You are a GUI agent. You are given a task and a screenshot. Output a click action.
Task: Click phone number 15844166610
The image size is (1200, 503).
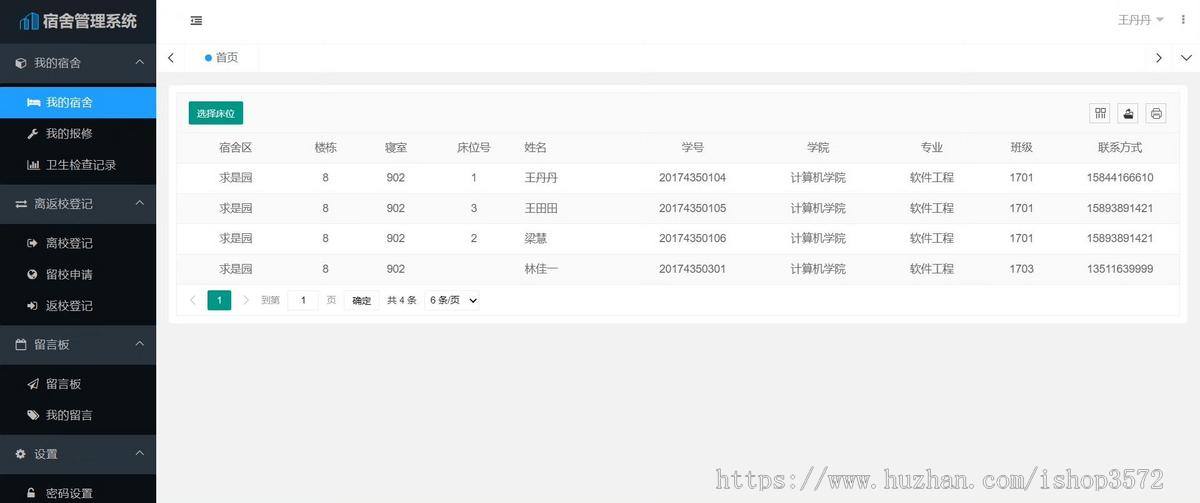click(x=1120, y=178)
